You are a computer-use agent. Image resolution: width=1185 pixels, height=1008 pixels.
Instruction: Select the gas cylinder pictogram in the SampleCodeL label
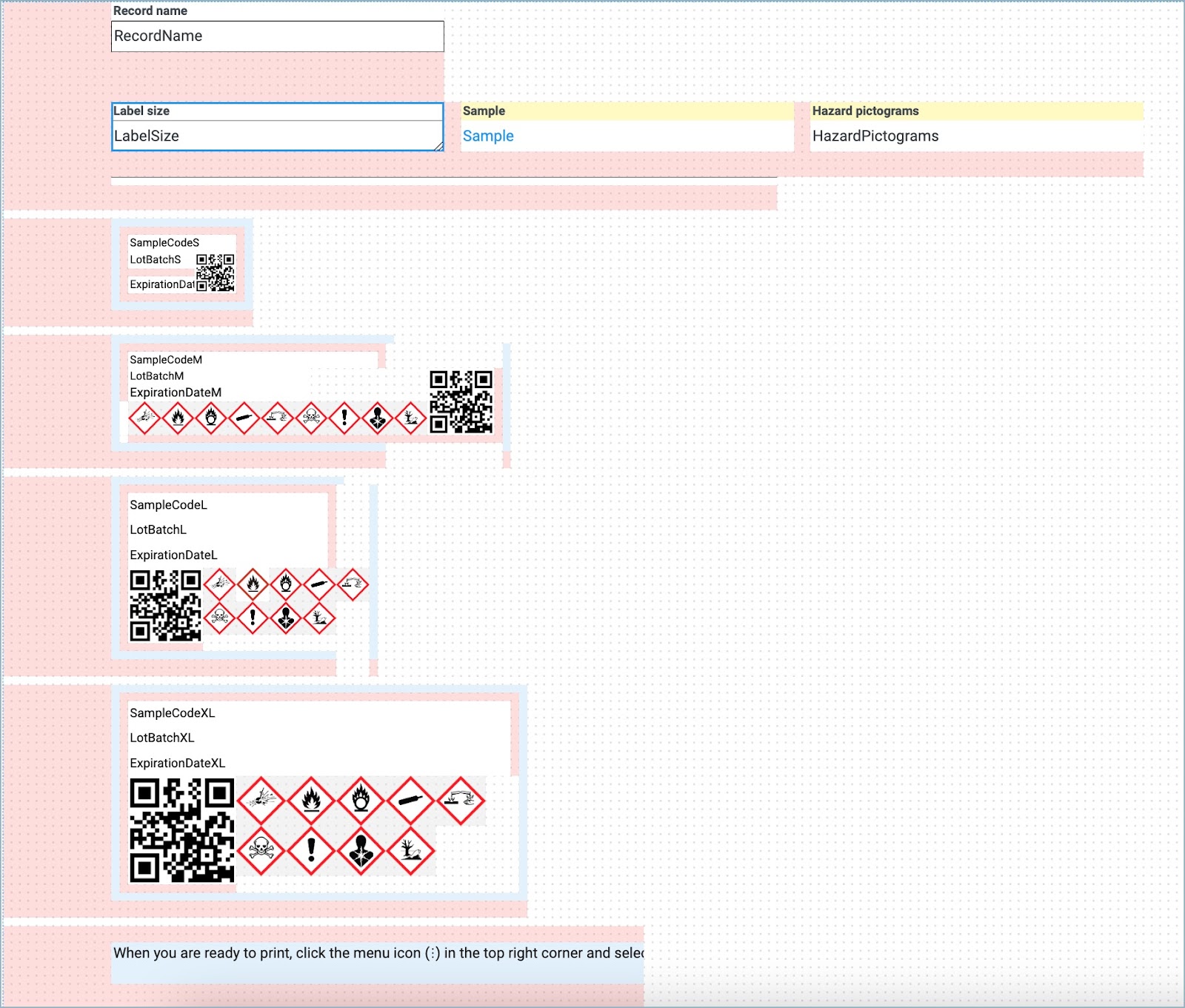[x=319, y=584]
